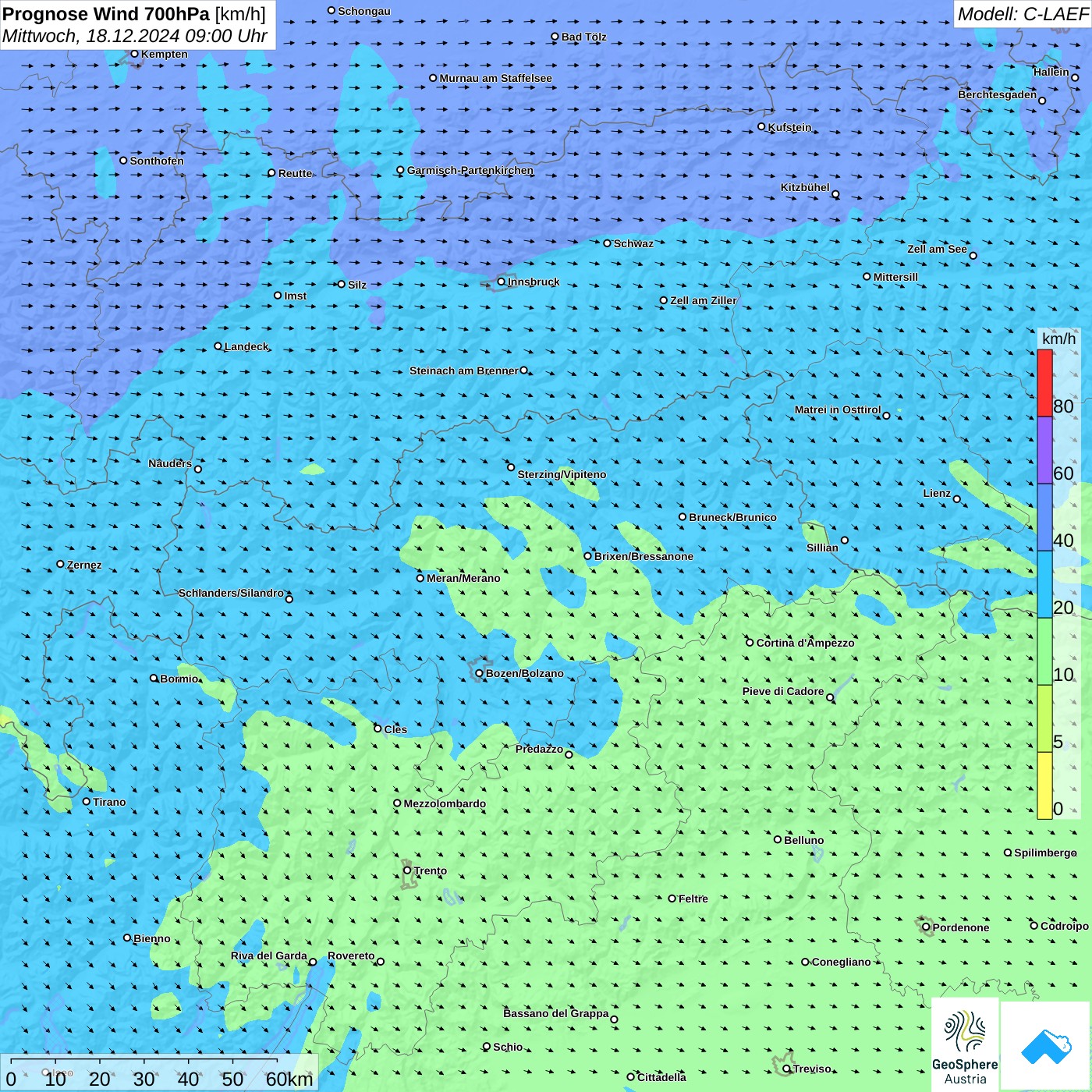Click the Schlanders/Silandro label
The width and height of the screenshot is (1092, 1092).
[x=231, y=593]
